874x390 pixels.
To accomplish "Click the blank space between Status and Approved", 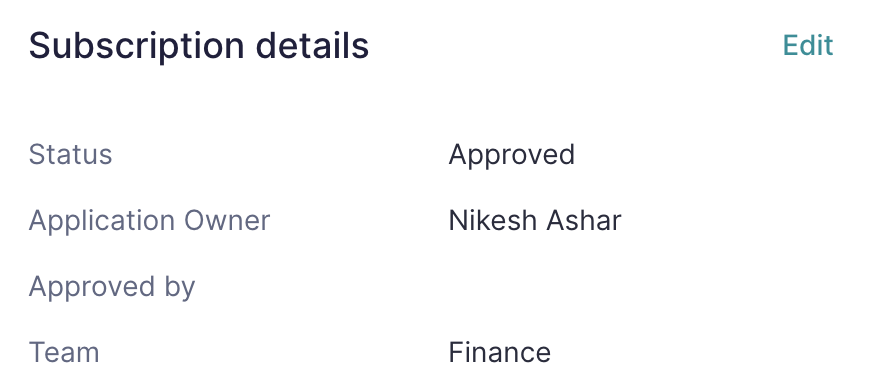I will [x=280, y=155].
